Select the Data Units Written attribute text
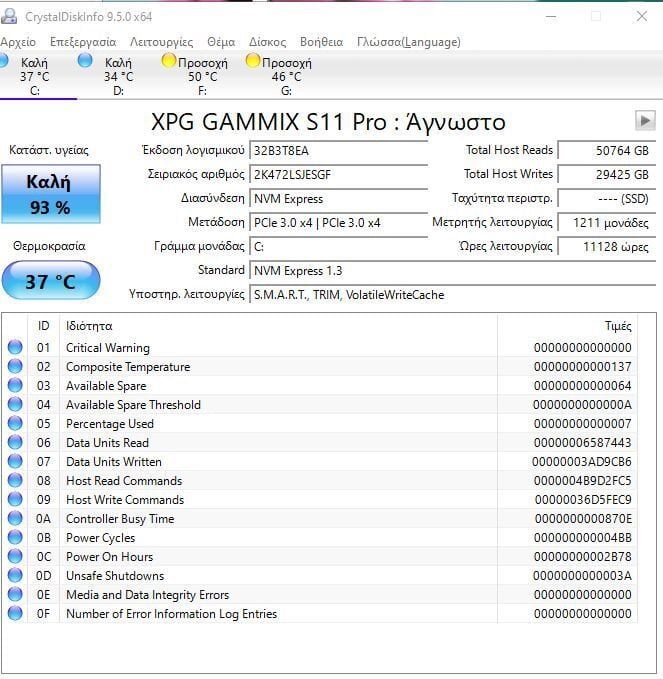The height and width of the screenshot is (679, 663). [114, 462]
